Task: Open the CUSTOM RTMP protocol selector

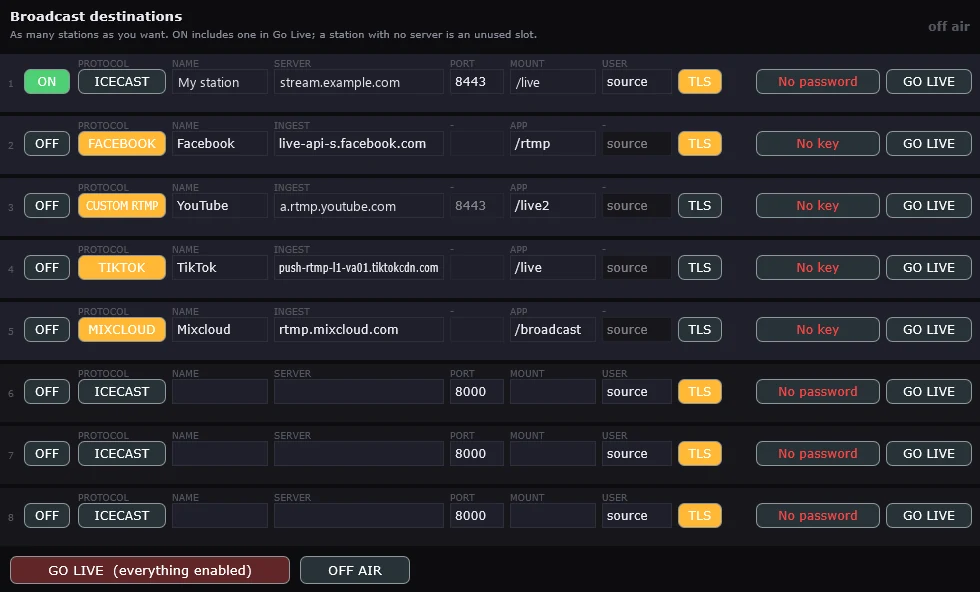Action: 122,206
